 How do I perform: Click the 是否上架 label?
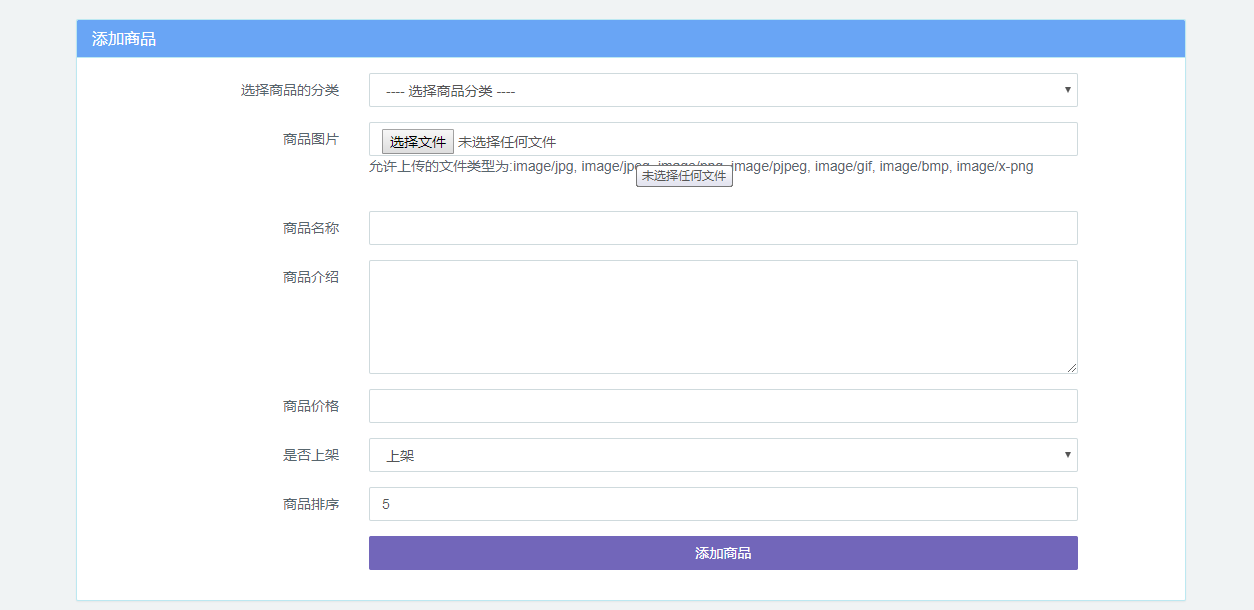(311, 455)
